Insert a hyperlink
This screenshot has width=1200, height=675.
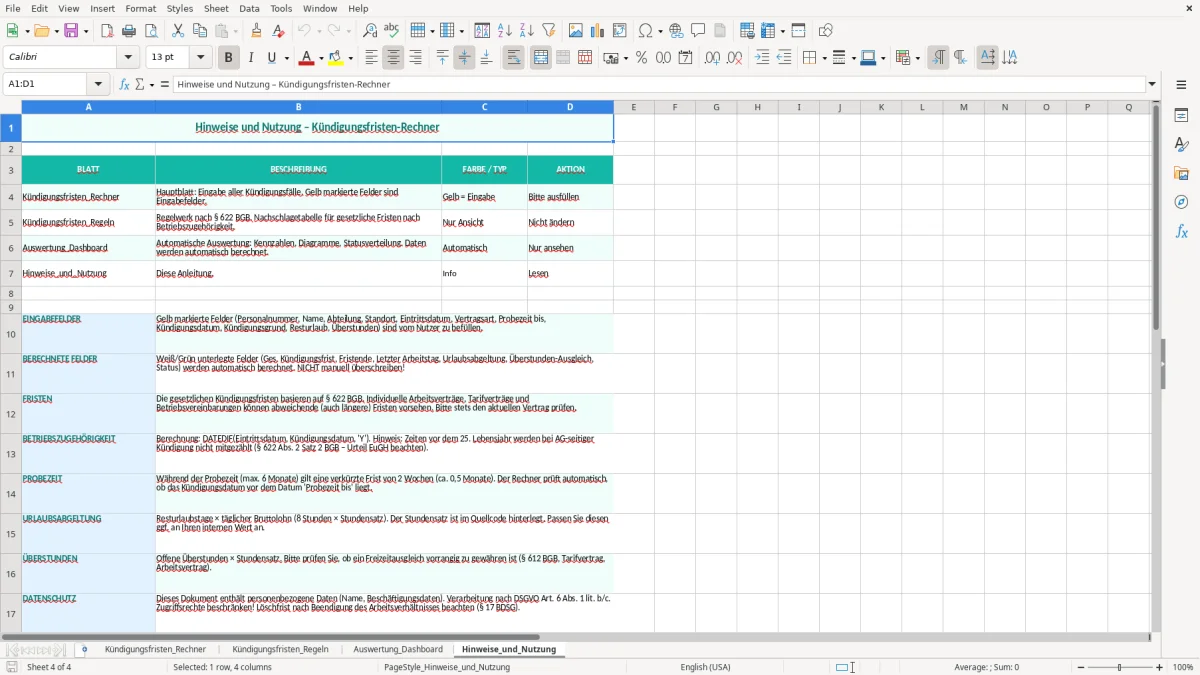click(676, 31)
